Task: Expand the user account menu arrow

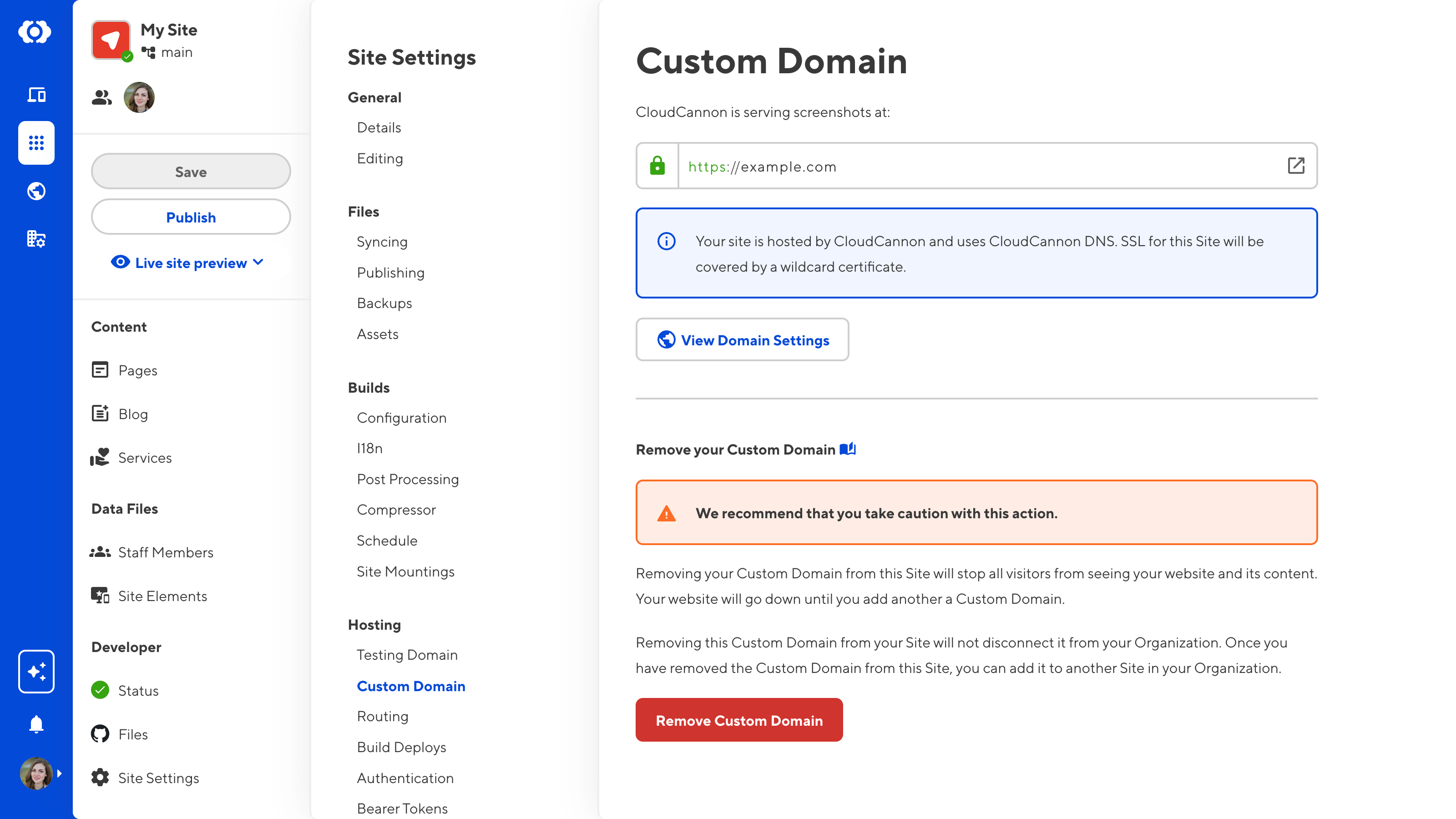Action: pyautogui.click(x=59, y=773)
